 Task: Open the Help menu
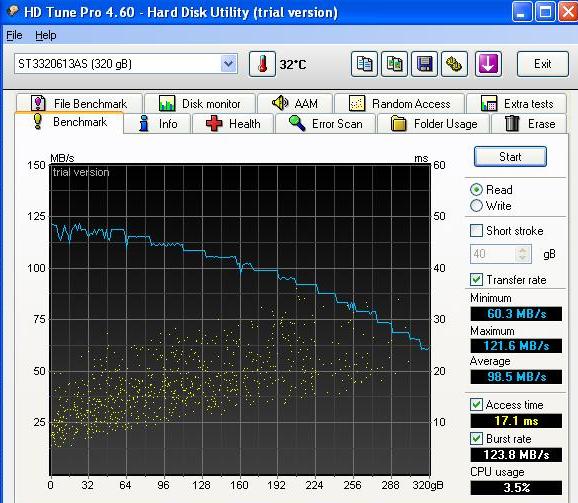(46, 35)
